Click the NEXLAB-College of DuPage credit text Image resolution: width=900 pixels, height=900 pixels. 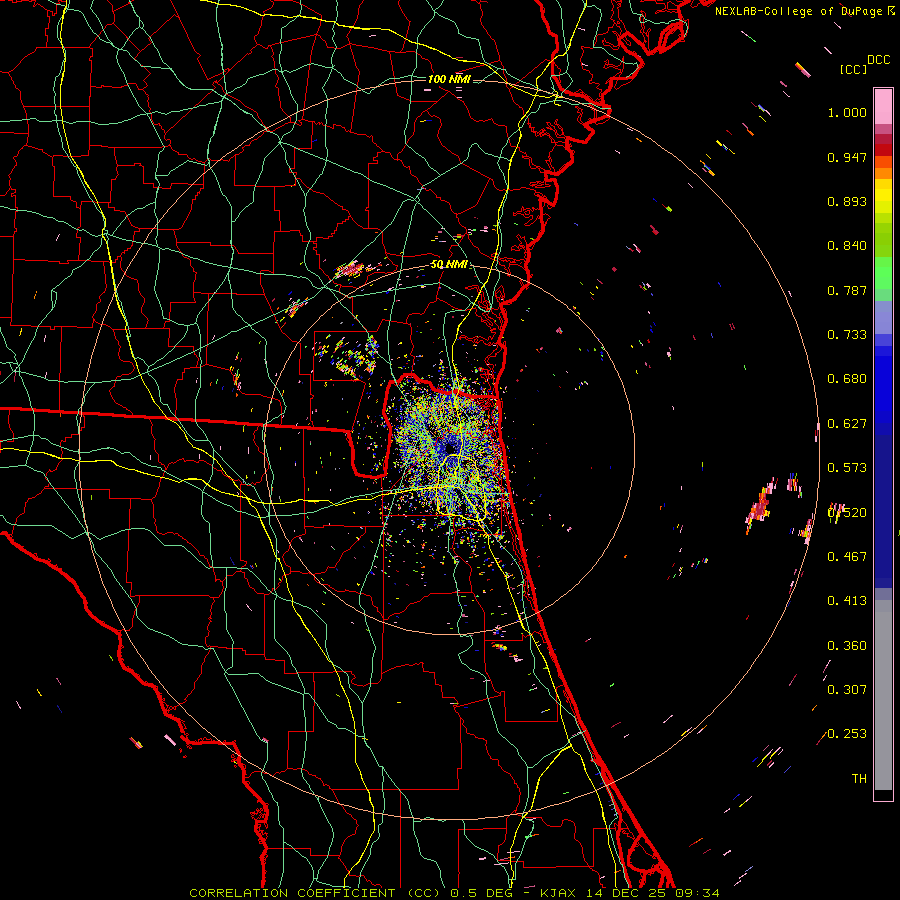point(800,11)
